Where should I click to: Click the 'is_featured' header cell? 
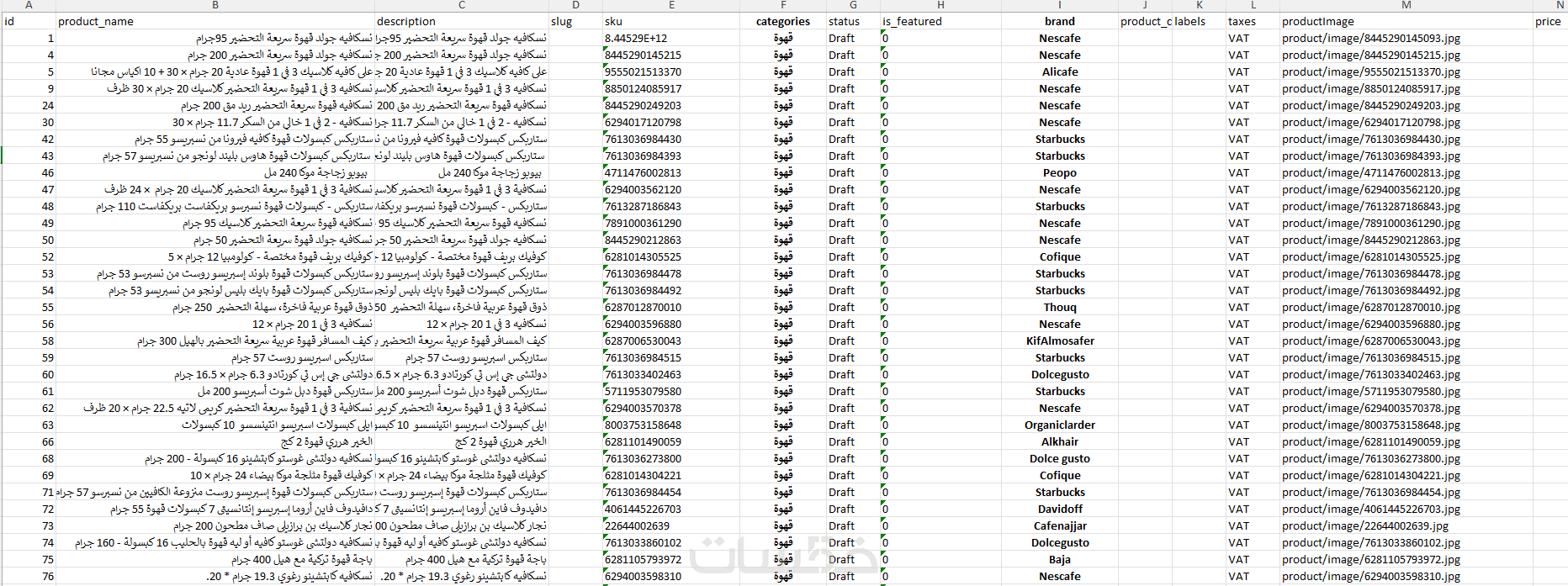pyautogui.click(x=940, y=21)
